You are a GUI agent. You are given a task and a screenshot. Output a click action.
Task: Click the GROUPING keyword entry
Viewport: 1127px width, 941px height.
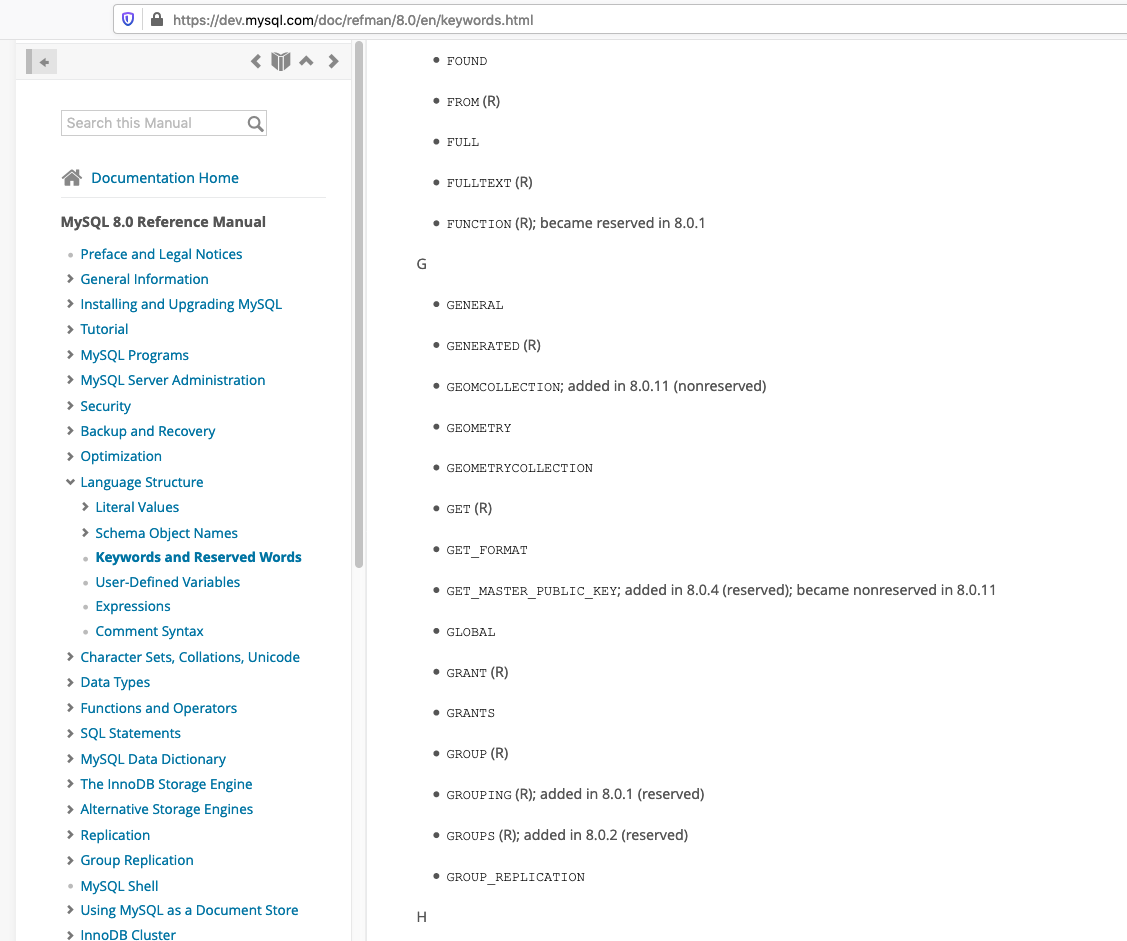pos(479,795)
